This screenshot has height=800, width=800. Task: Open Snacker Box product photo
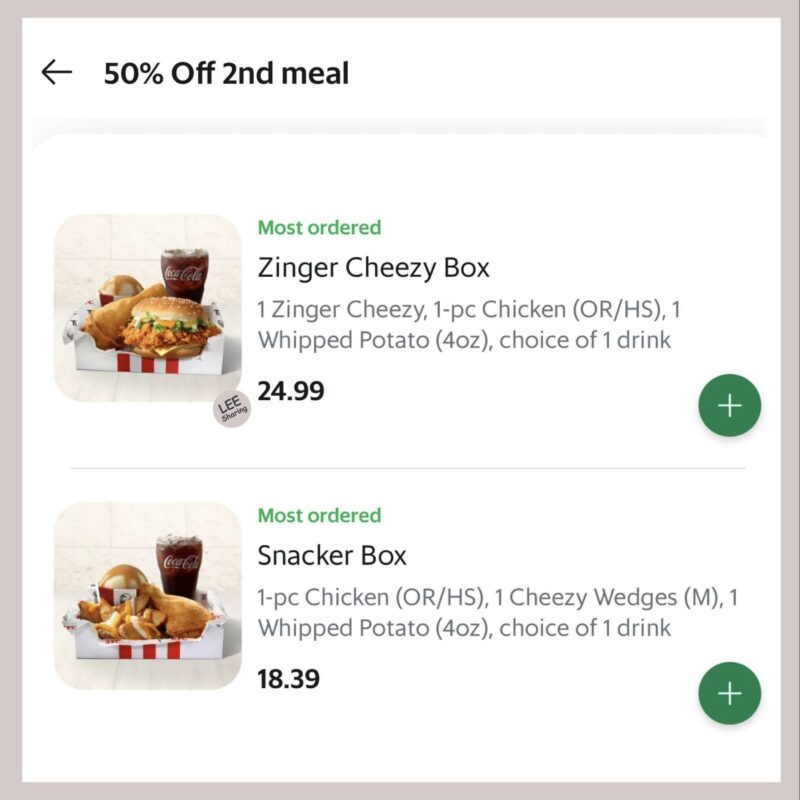(x=147, y=596)
